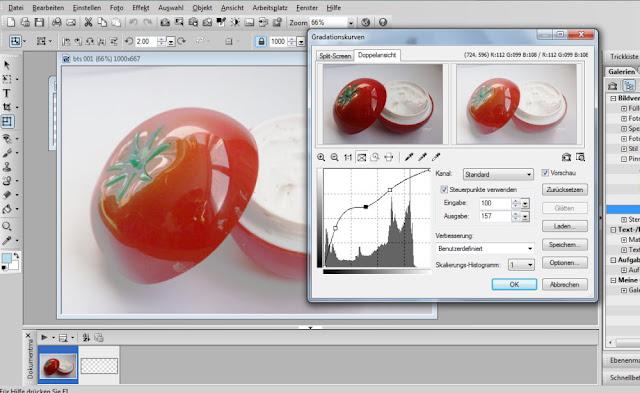Toggle the lock icon in the options bar
640x393 pixels.
tap(261, 41)
